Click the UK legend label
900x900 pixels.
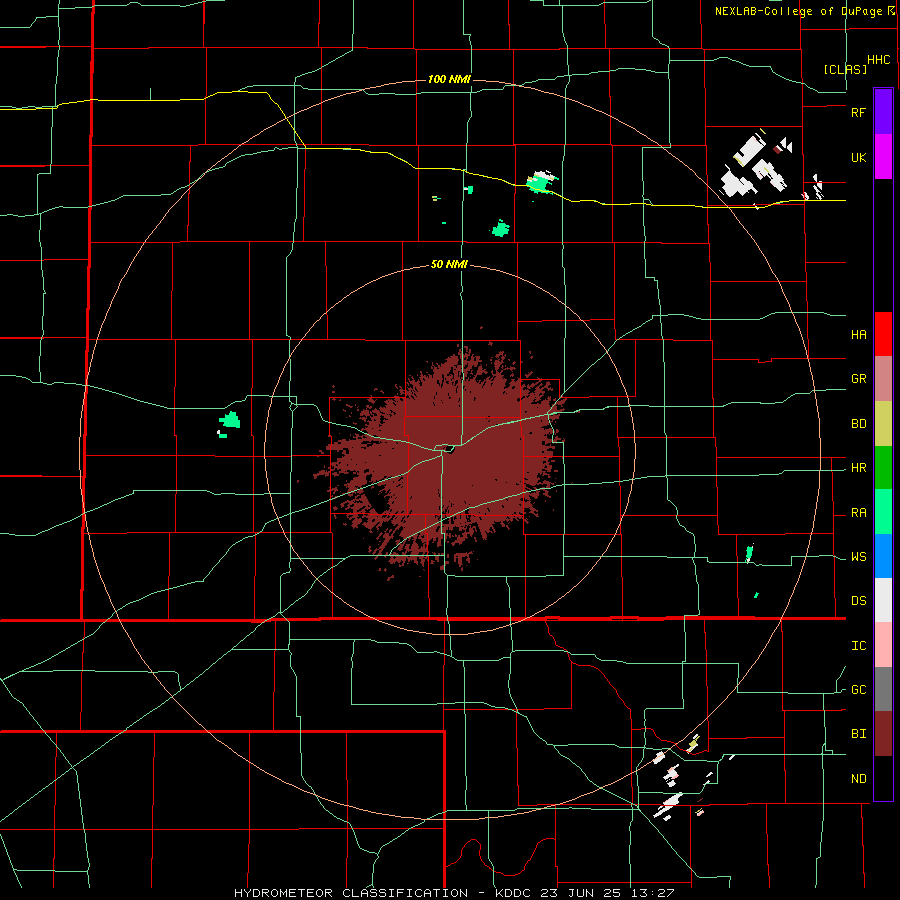(858, 157)
